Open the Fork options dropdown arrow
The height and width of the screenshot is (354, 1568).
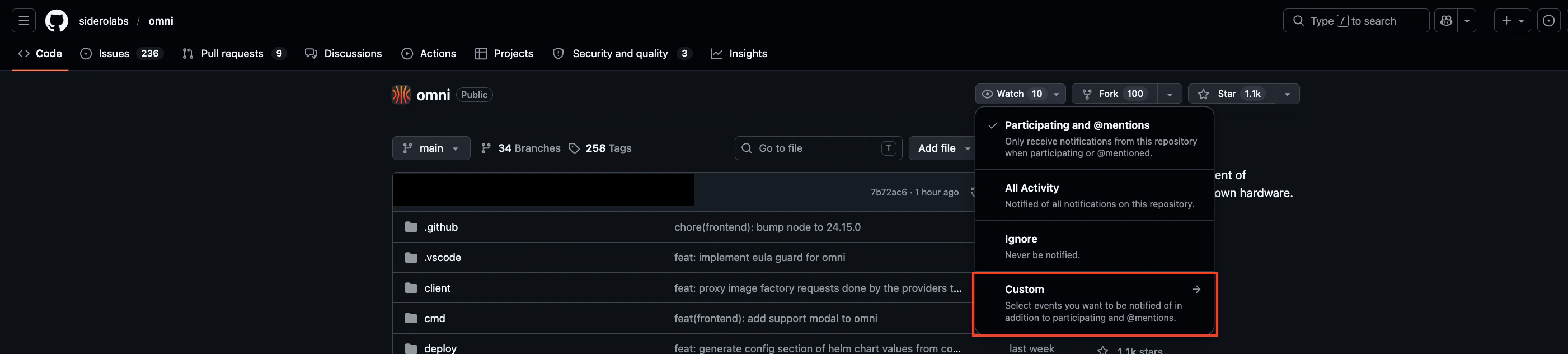pos(1170,94)
